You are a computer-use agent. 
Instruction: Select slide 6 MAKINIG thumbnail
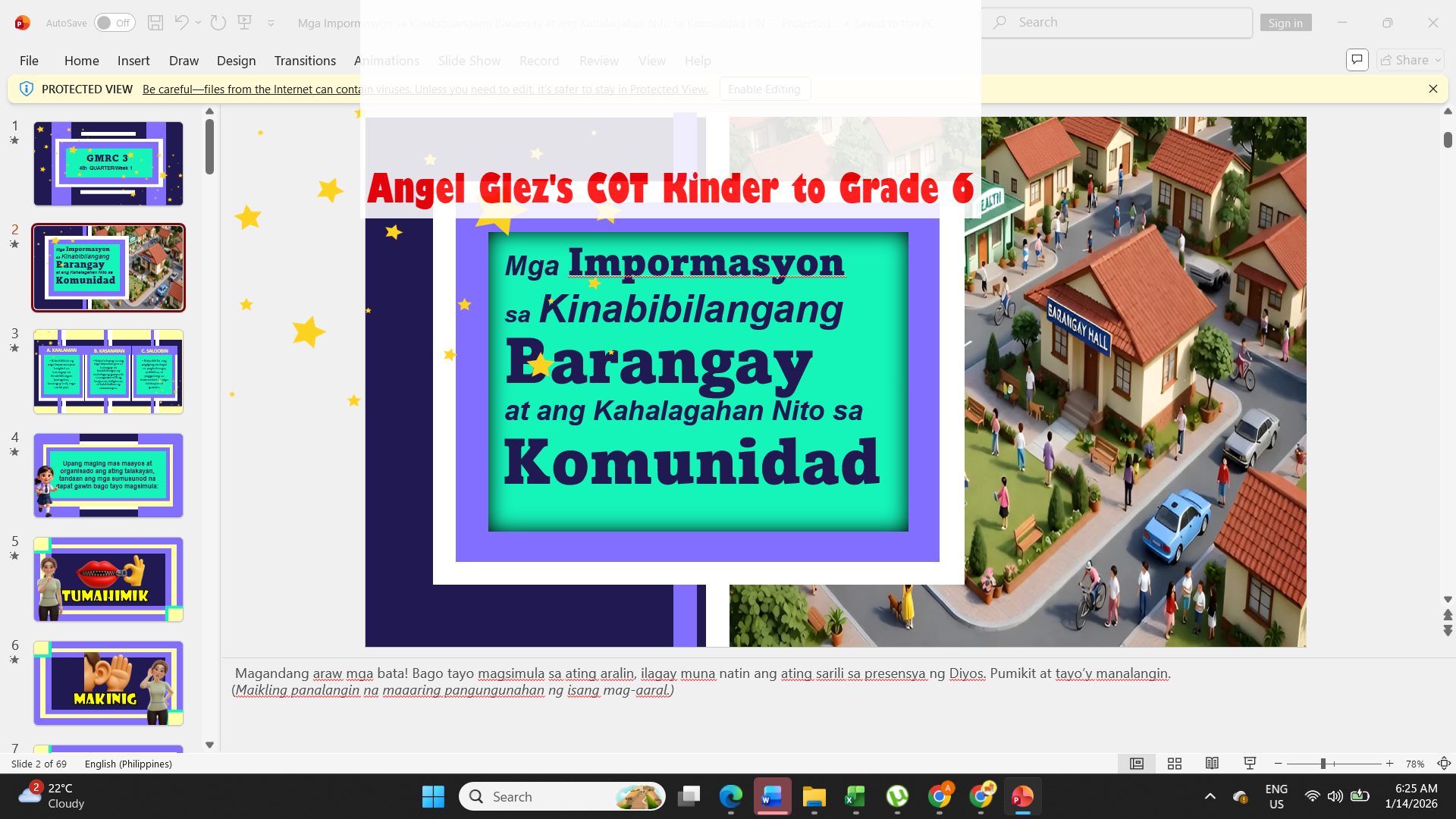pos(108,683)
